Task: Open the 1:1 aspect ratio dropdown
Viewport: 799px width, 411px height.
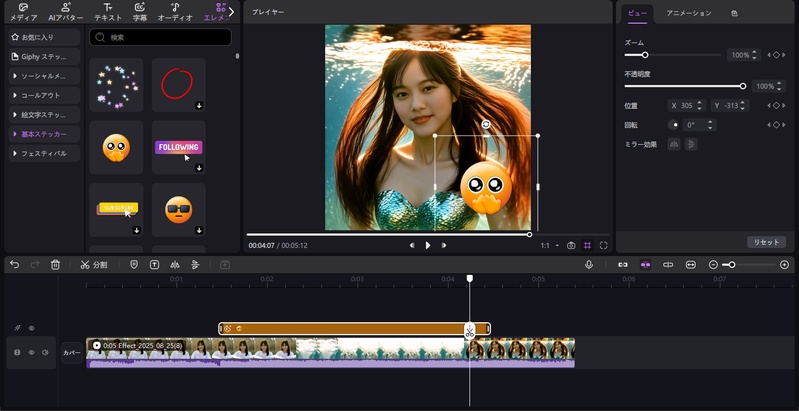Action: 549,245
